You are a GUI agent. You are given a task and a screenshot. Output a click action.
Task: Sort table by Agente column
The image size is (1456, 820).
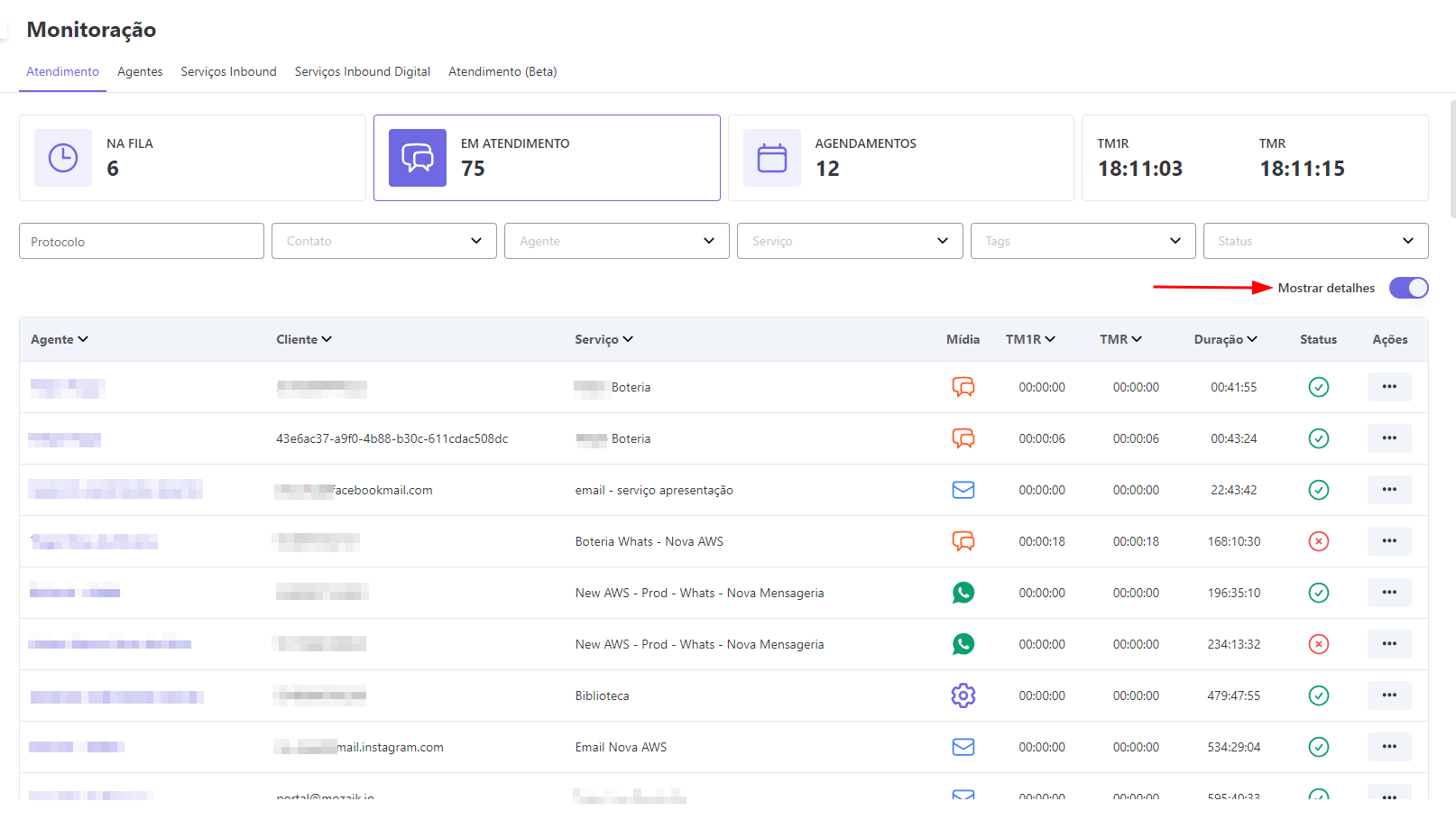60,339
